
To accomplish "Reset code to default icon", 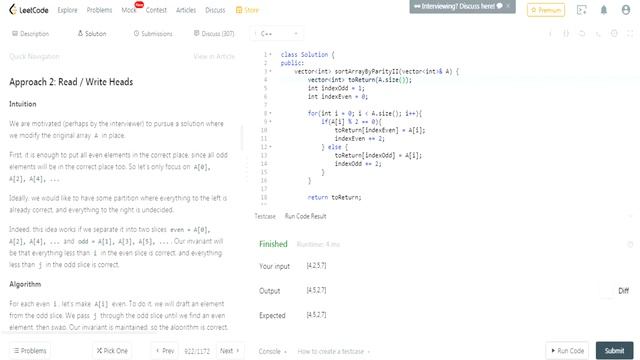I will (582, 33).
